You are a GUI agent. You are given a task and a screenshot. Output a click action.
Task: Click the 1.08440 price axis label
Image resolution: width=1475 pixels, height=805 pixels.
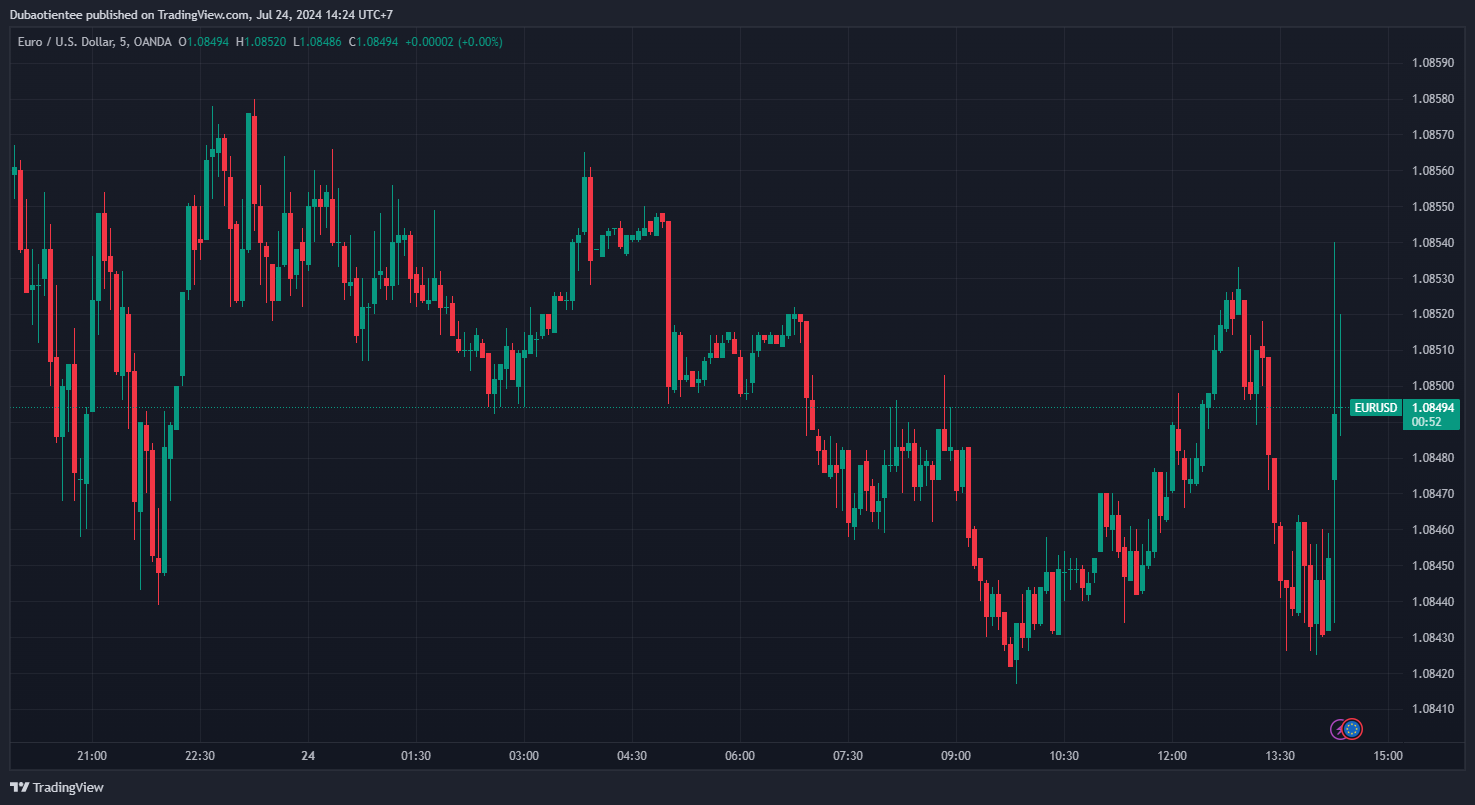point(1433,602)
